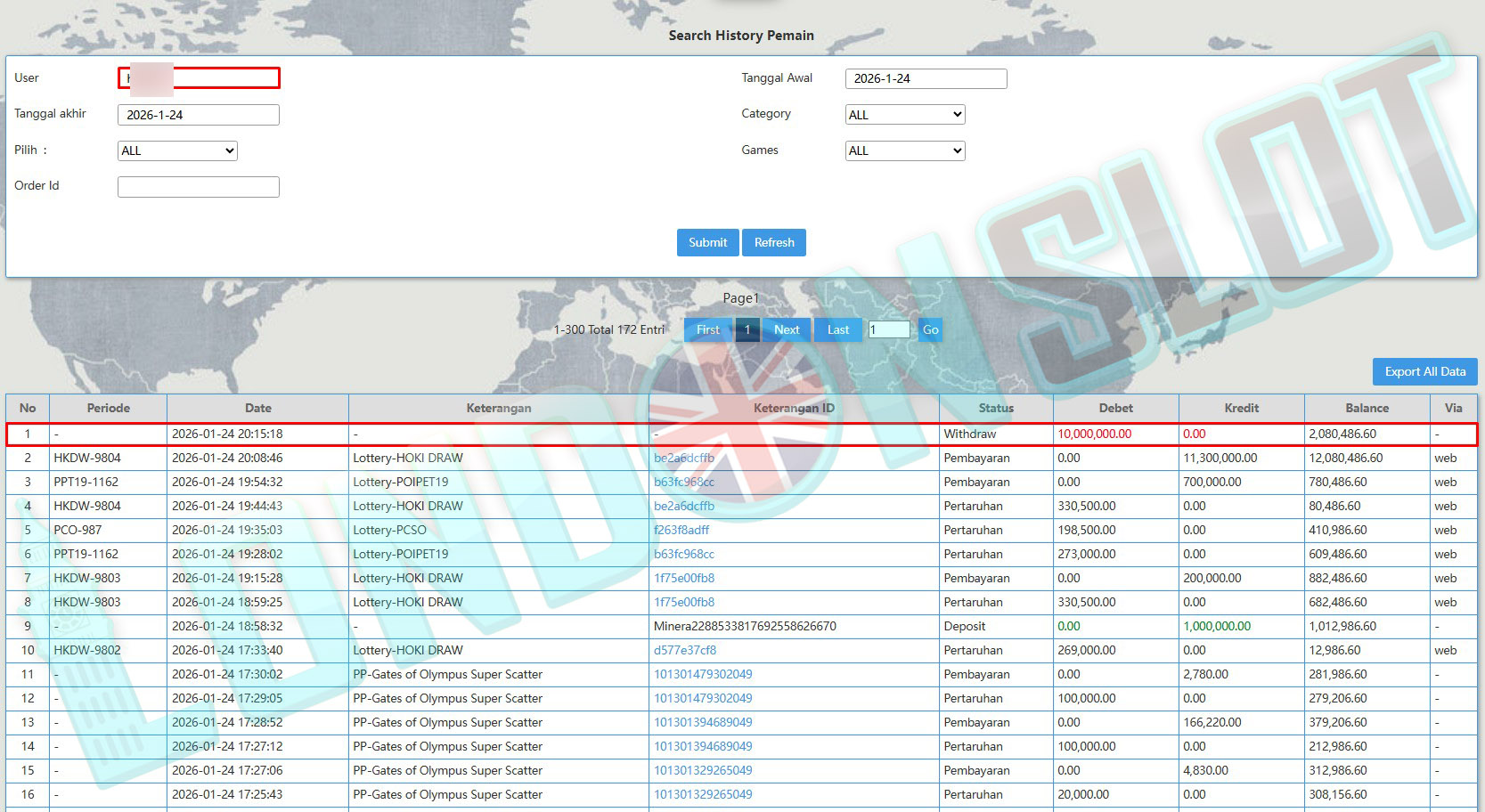Image resolution: width=1485 pixels, height=812 pixels.
Task: Expand the Category dropdown
Action: [904, 115]
